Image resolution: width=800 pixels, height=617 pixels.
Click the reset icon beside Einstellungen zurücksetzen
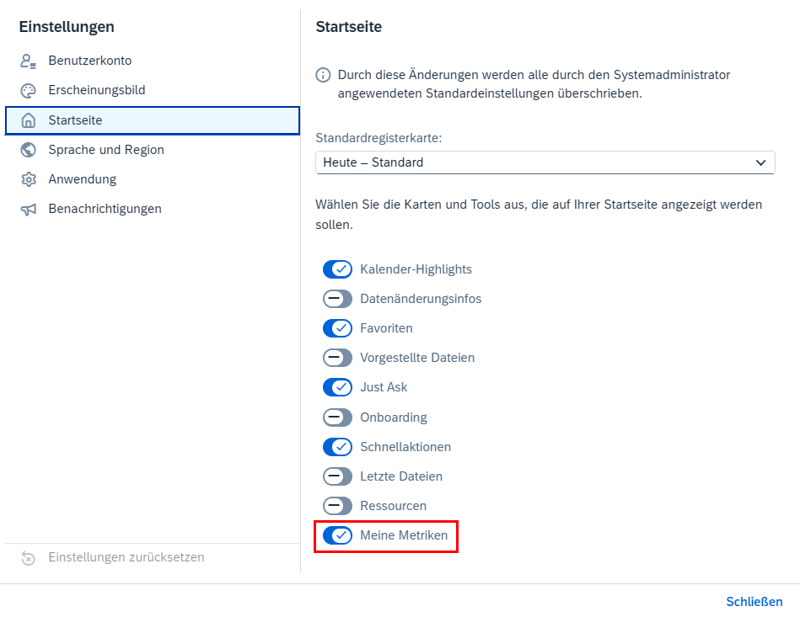coord(28,558)
